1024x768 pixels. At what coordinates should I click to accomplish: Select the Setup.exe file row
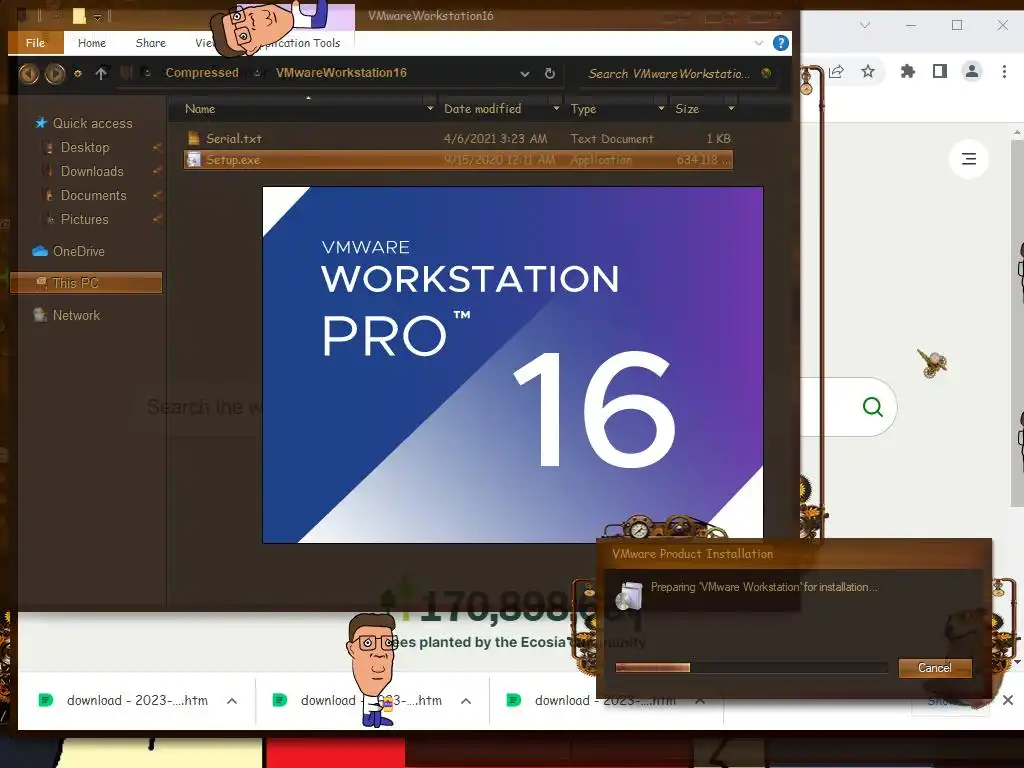coord(458,160)
